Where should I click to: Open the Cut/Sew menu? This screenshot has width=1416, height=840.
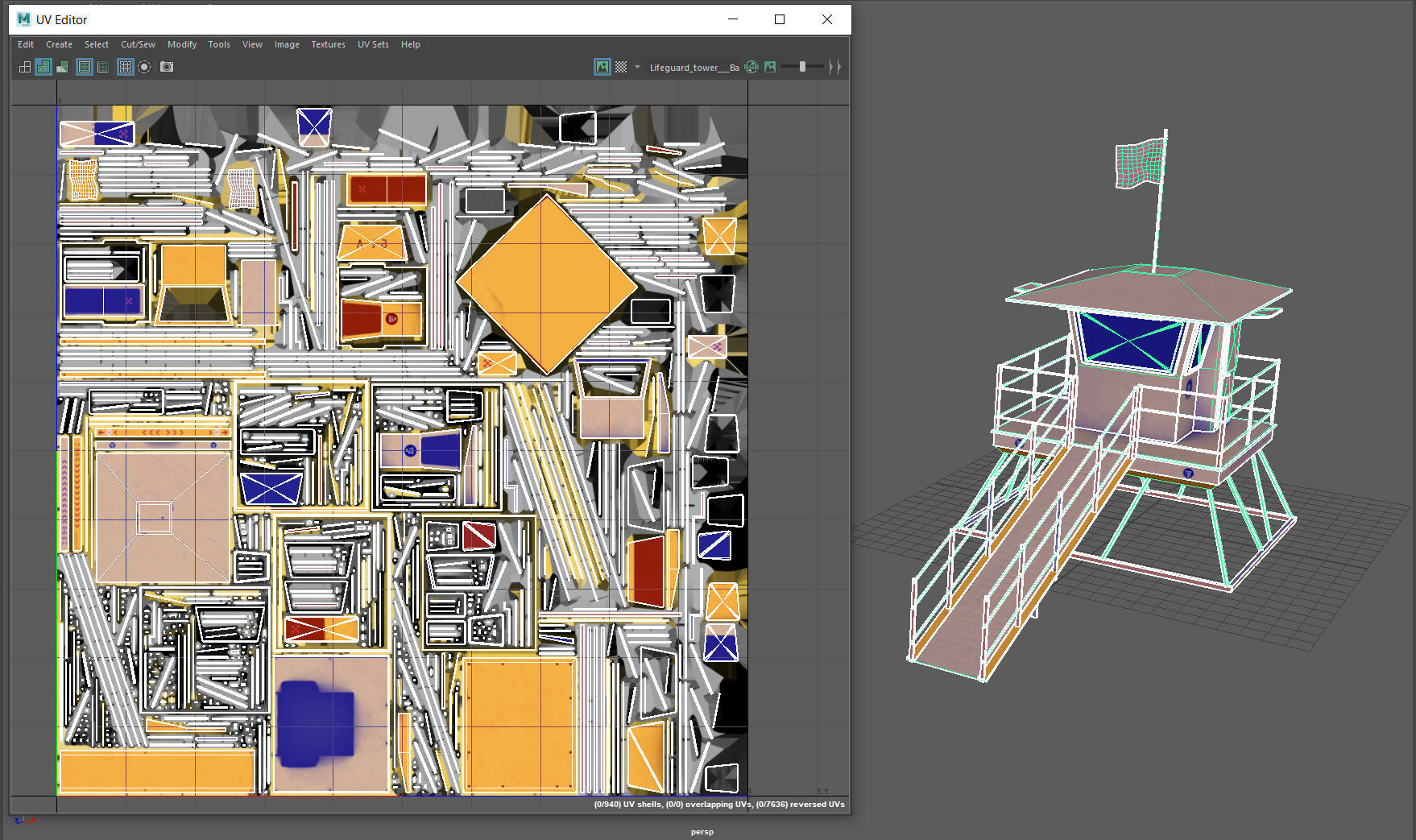coord(138,44)
